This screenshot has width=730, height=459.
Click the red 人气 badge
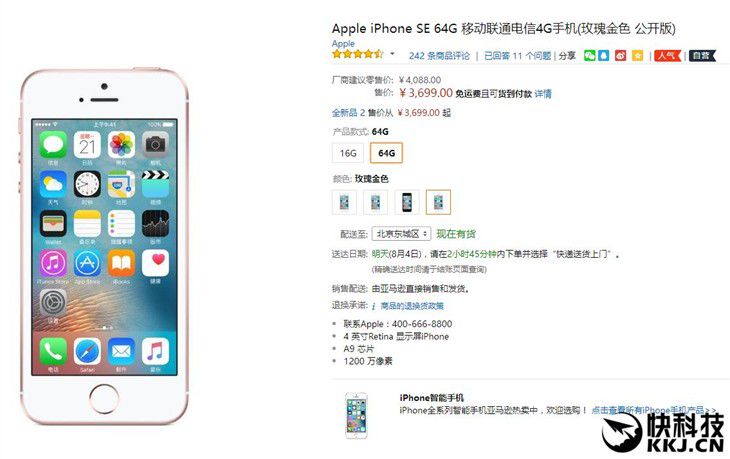coord(668,55)
